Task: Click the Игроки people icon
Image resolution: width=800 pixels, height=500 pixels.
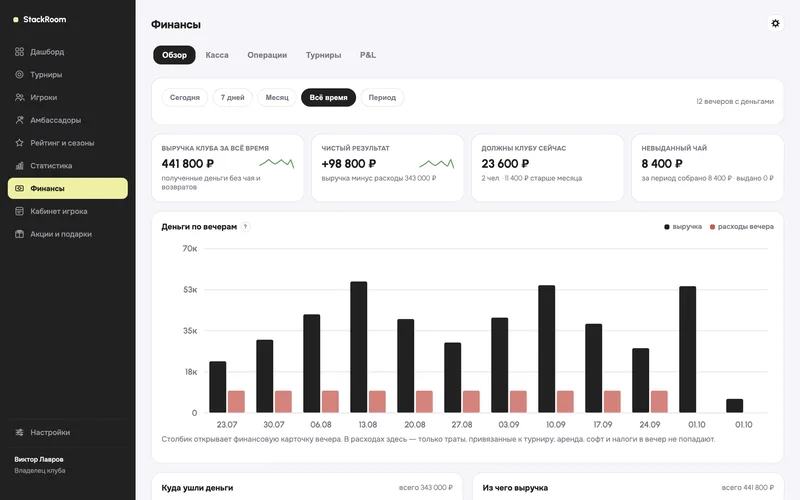Action: click(19, 97)
